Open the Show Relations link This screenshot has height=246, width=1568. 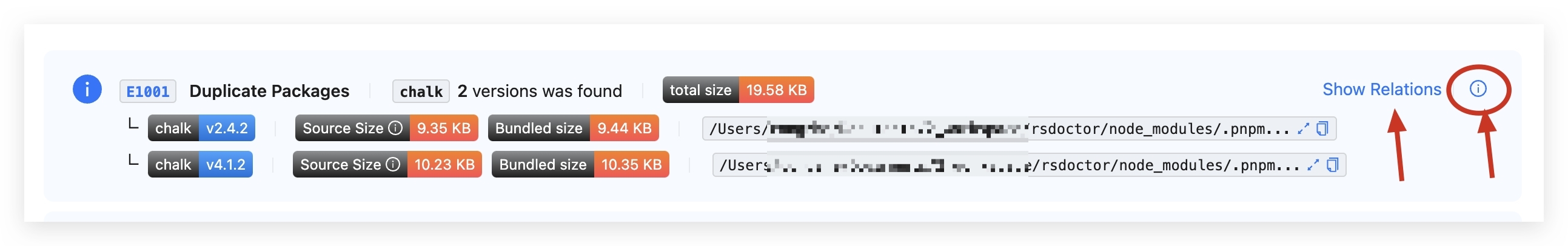[x=1381, y=90]
